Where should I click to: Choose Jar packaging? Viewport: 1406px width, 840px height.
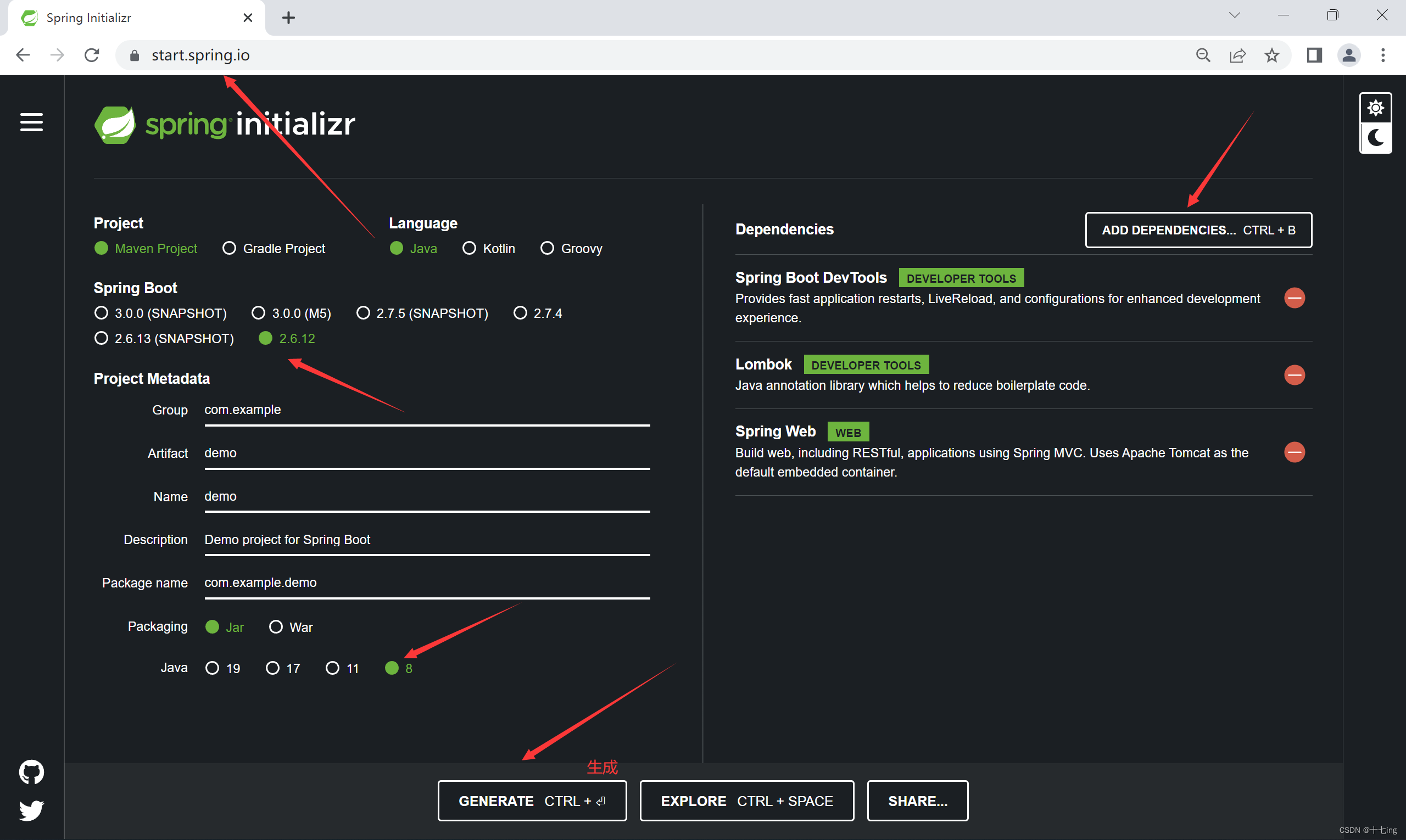click(x=224, y=626)
